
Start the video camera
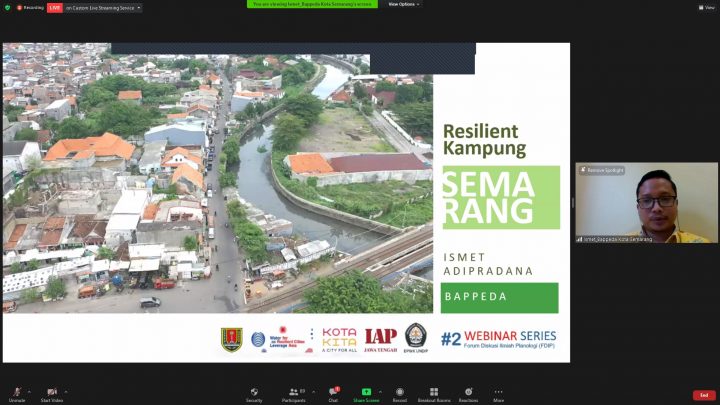click(x=52, y=392)
